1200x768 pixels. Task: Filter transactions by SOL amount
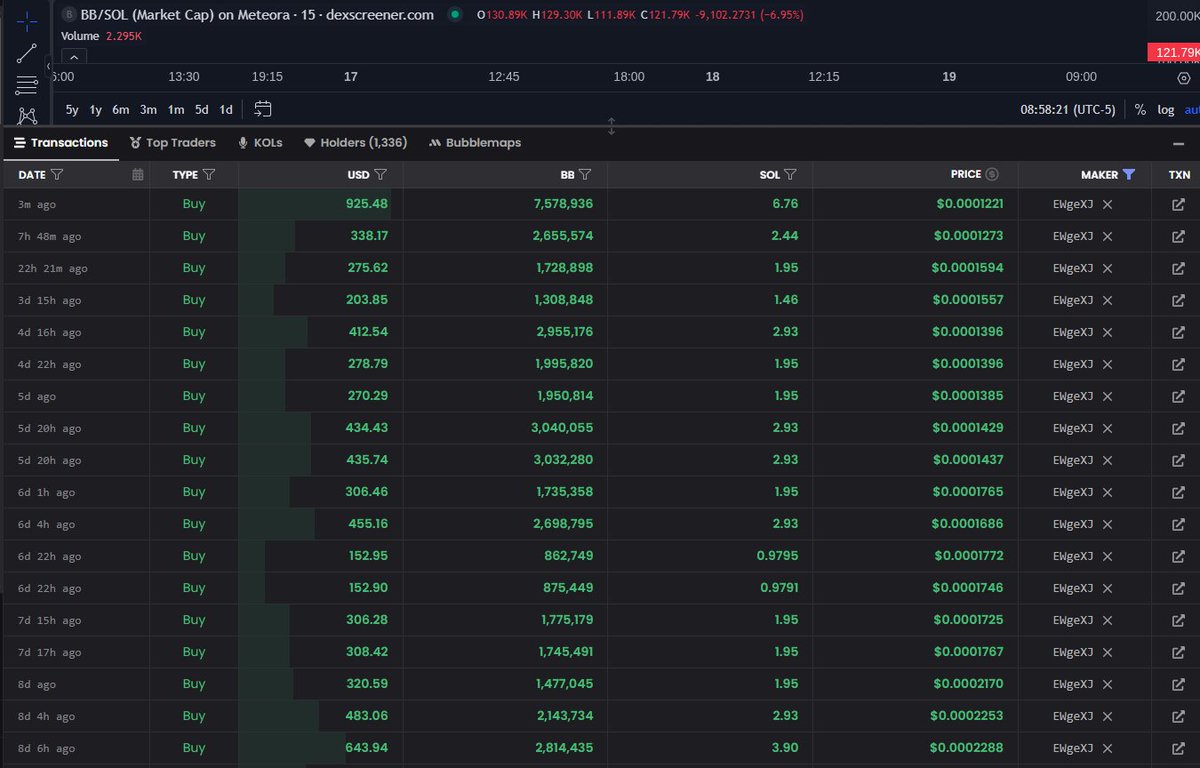click(790, 174)
